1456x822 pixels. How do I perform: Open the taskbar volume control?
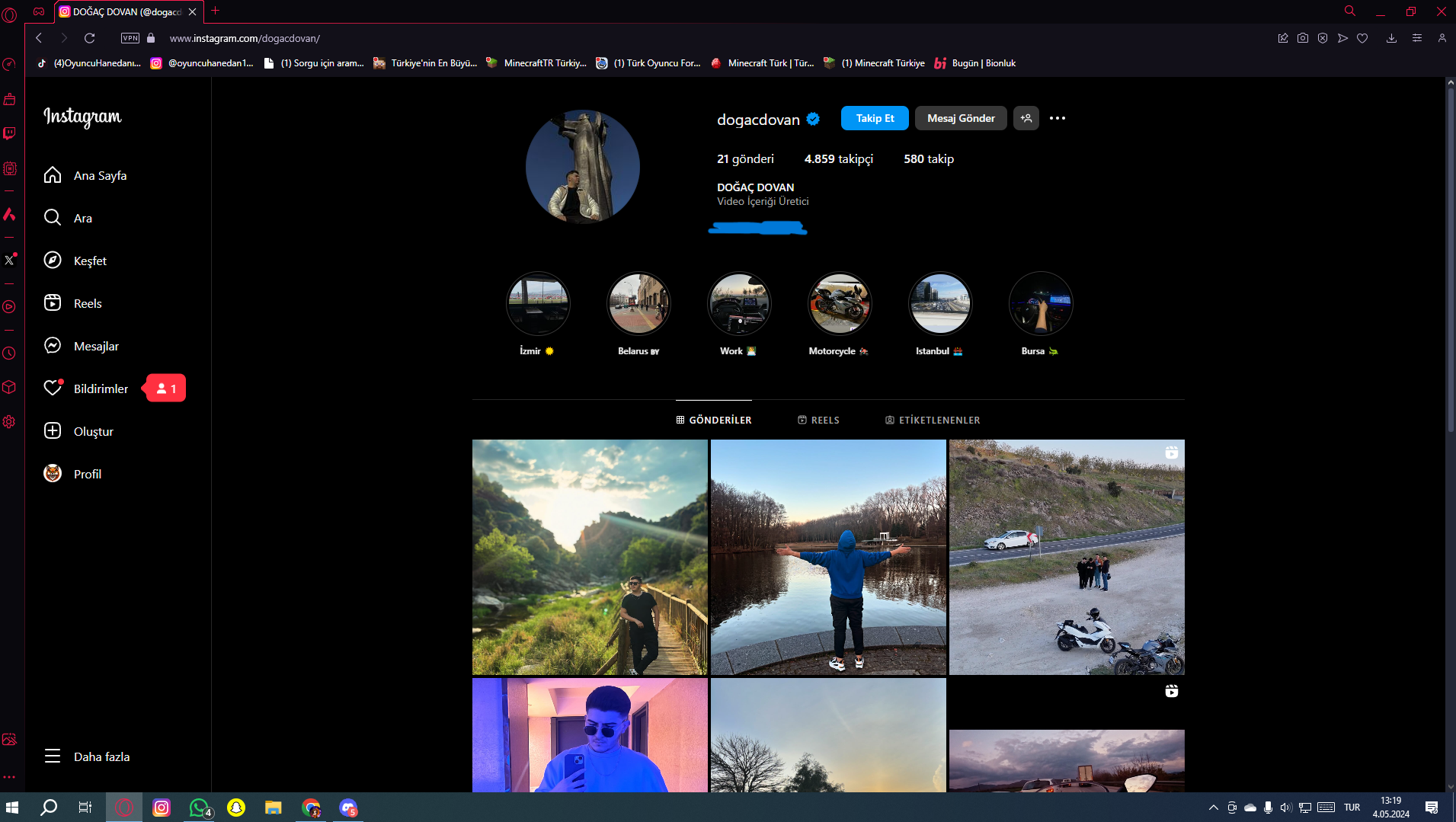pyautogui.click(x=1286, y=808)
